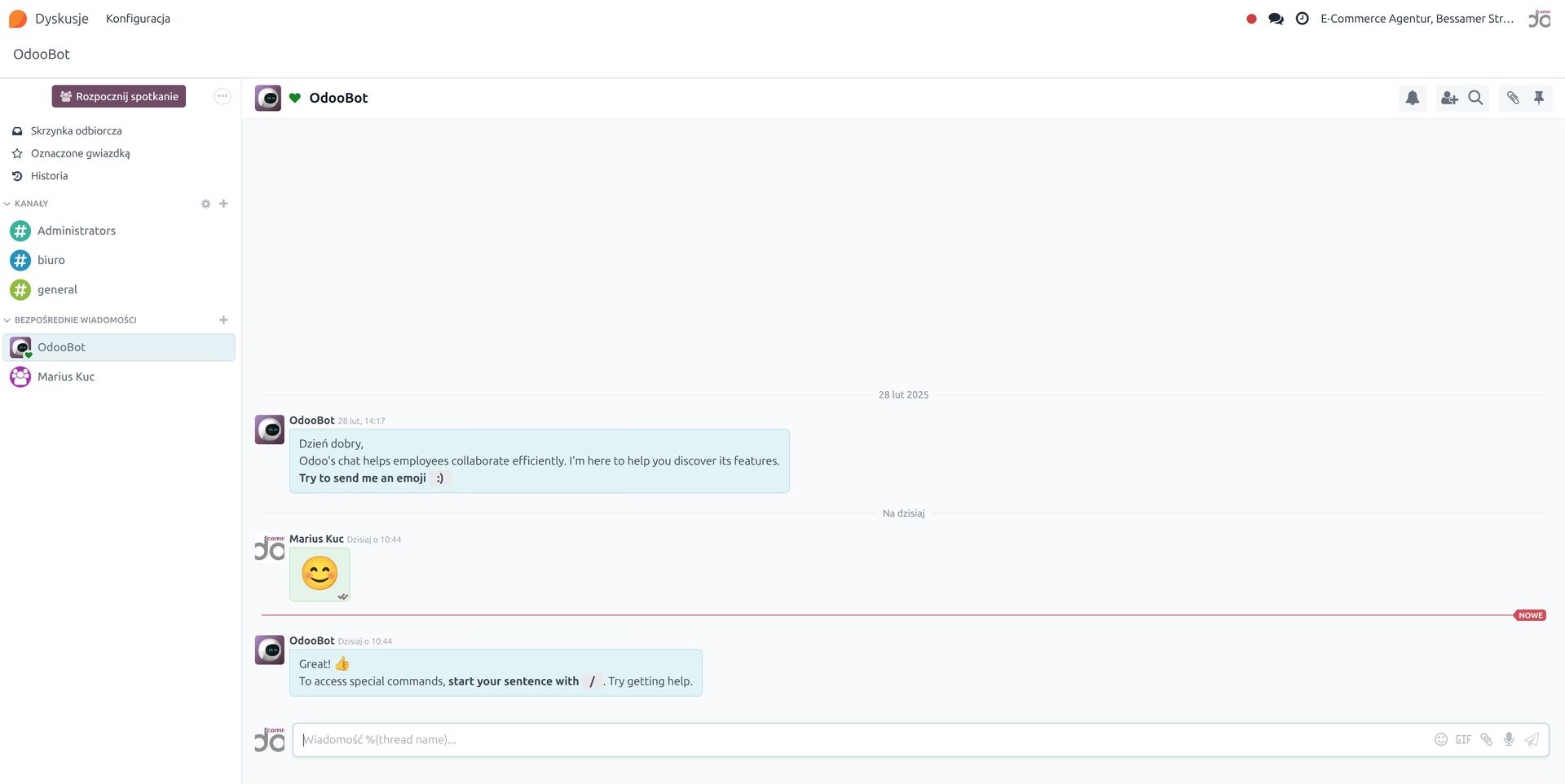Click the OdooBot thread name in header
Screen dimensions: 1565x784
tap(338, 98)
